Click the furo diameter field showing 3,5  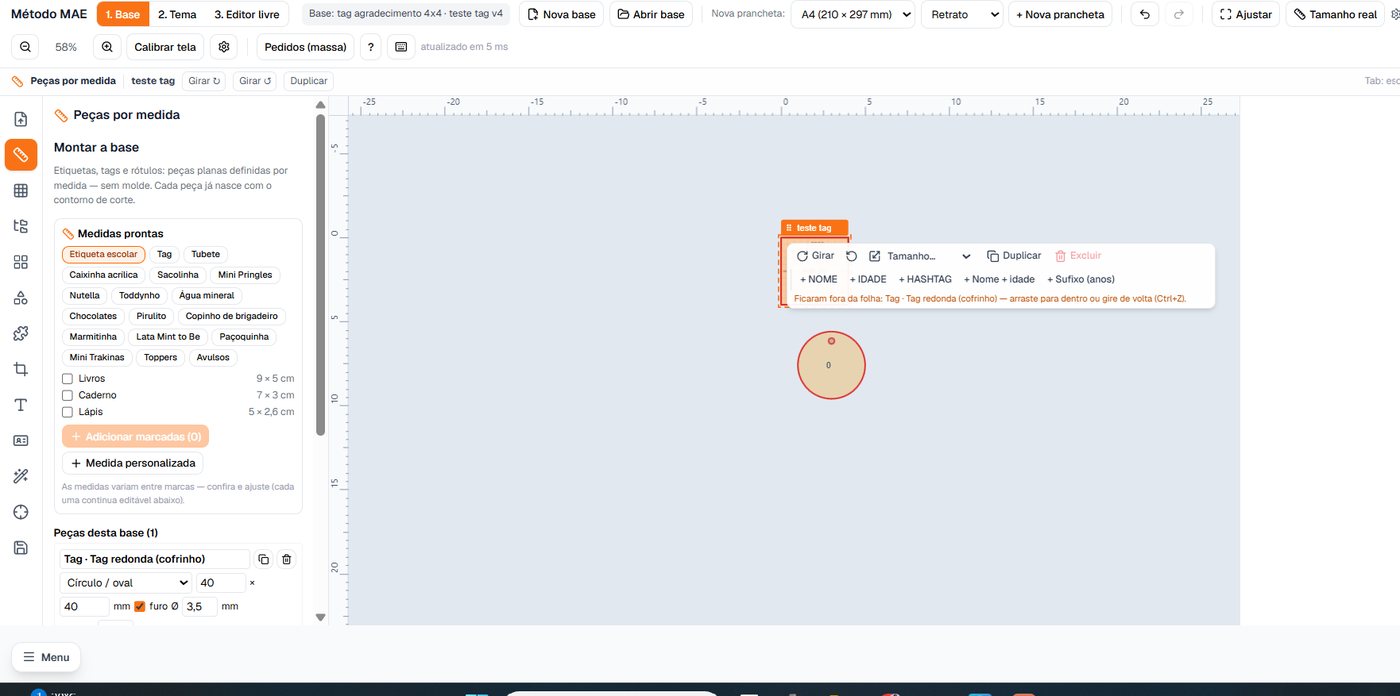tap(200, 606)
